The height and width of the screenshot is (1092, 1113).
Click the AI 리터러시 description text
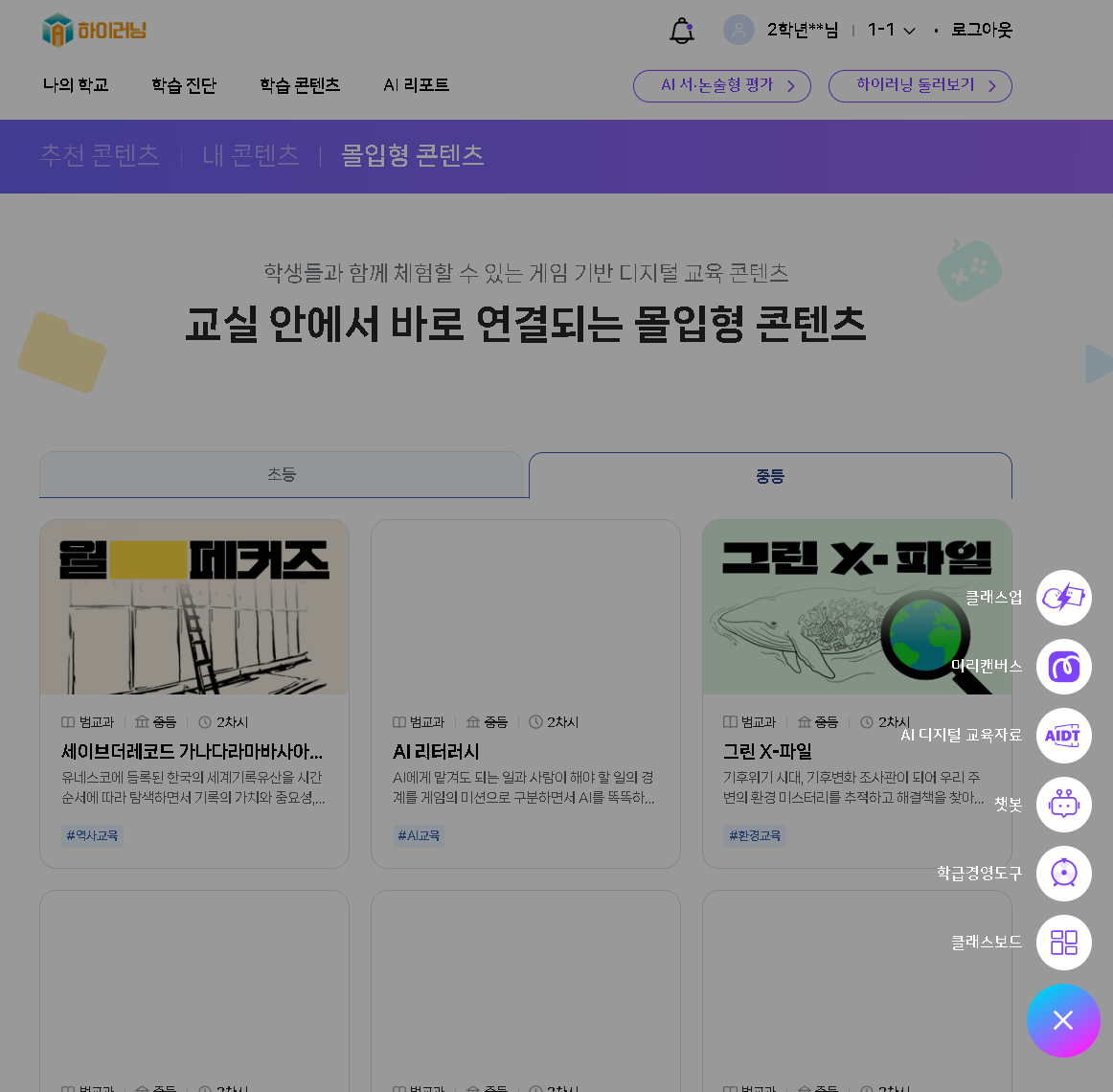524,787
